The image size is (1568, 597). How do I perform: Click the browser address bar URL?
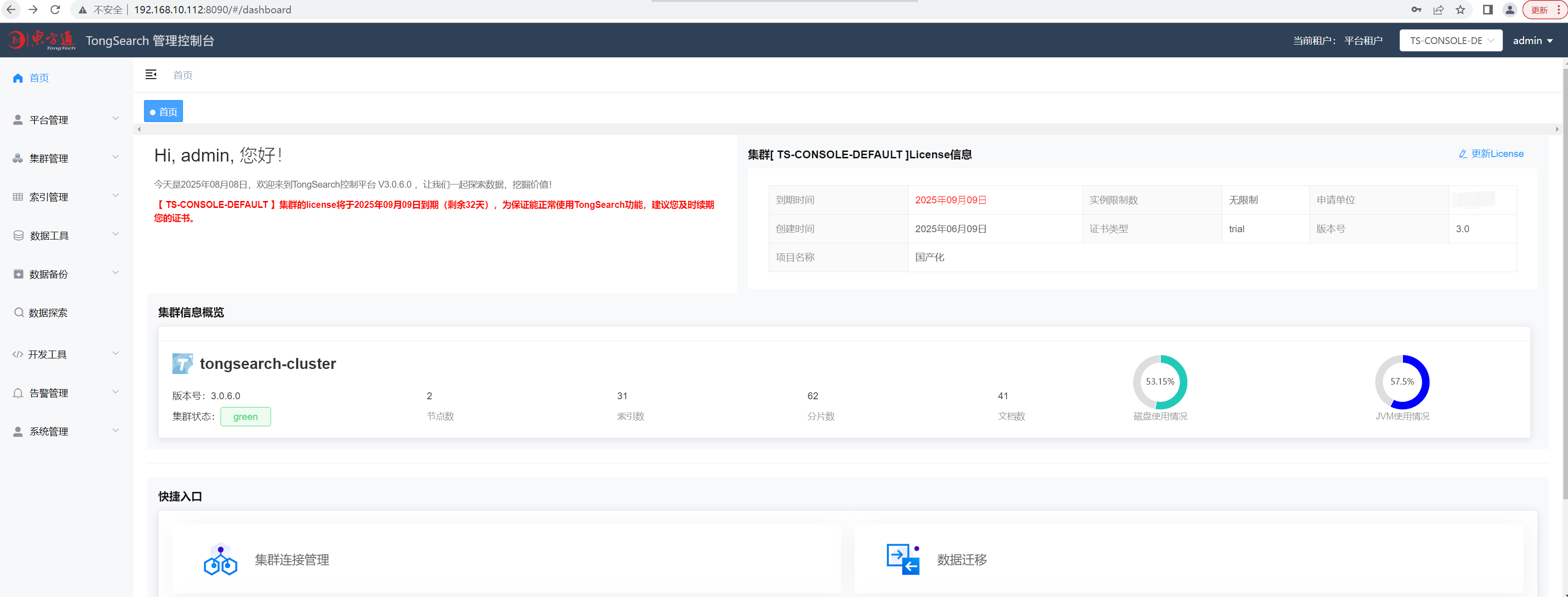tap(212, 10)
